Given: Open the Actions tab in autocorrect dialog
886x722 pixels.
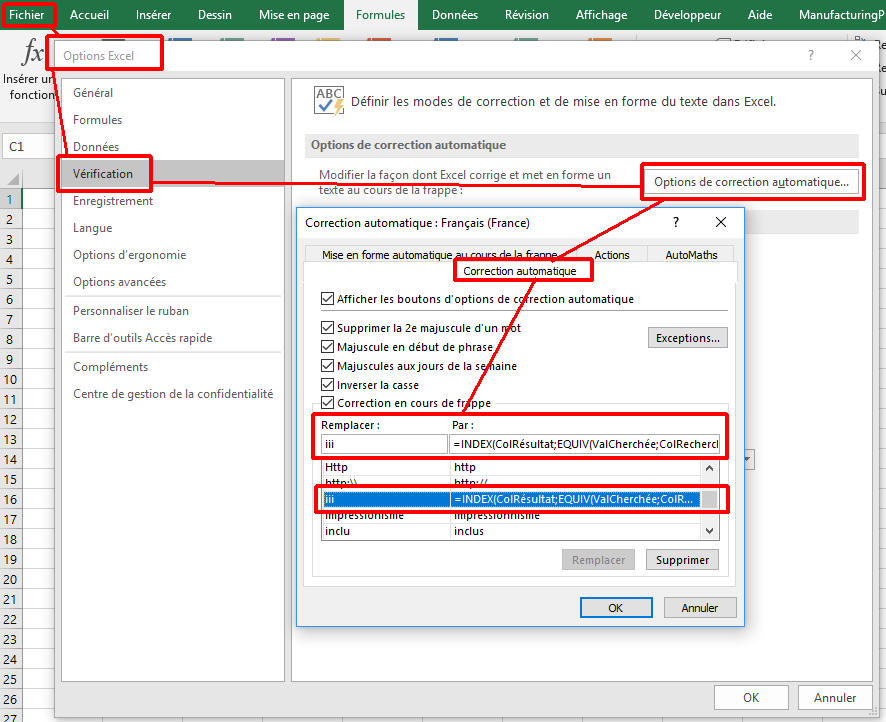Looking at the screenshot, I should click(612, 255).
